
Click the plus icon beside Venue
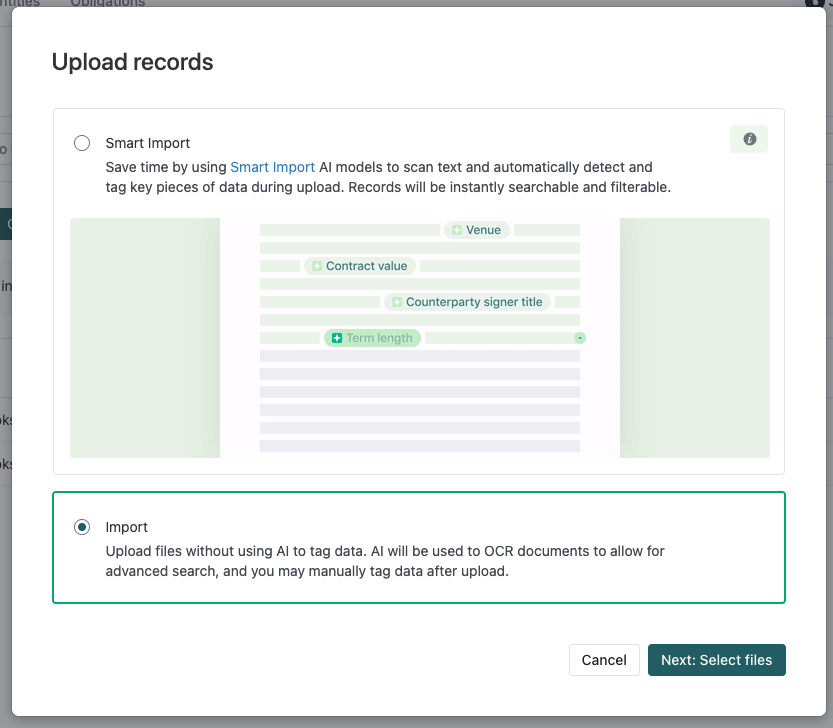point(457,230)
